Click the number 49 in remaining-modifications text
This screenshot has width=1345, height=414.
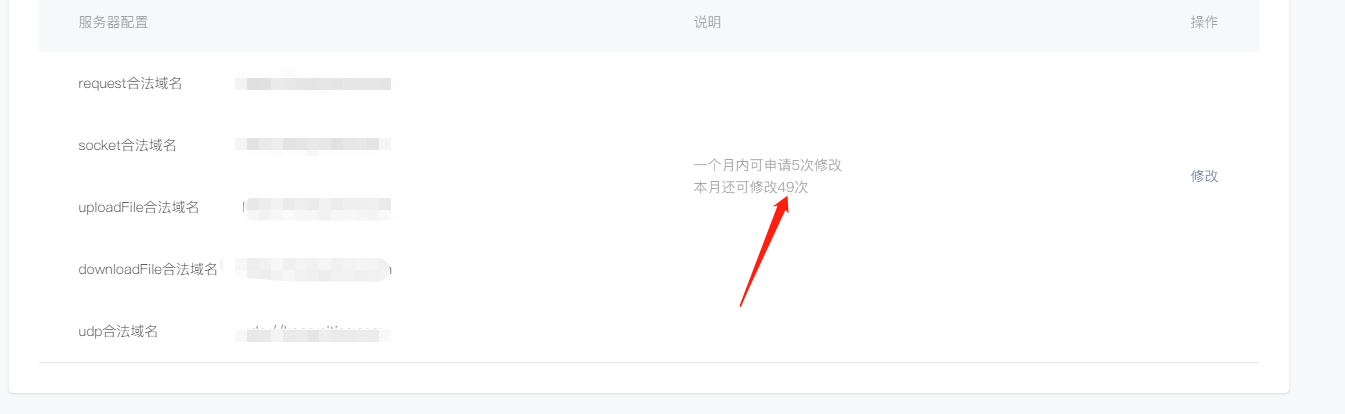click(785, 187)
